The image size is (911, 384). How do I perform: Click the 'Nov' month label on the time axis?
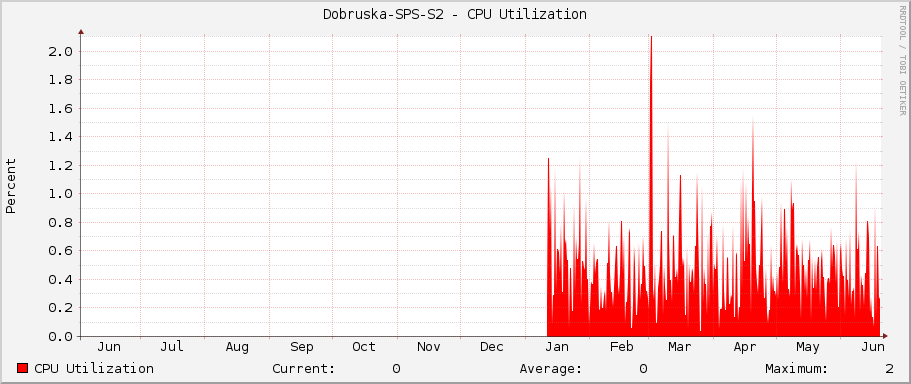(x=429, y=347)
